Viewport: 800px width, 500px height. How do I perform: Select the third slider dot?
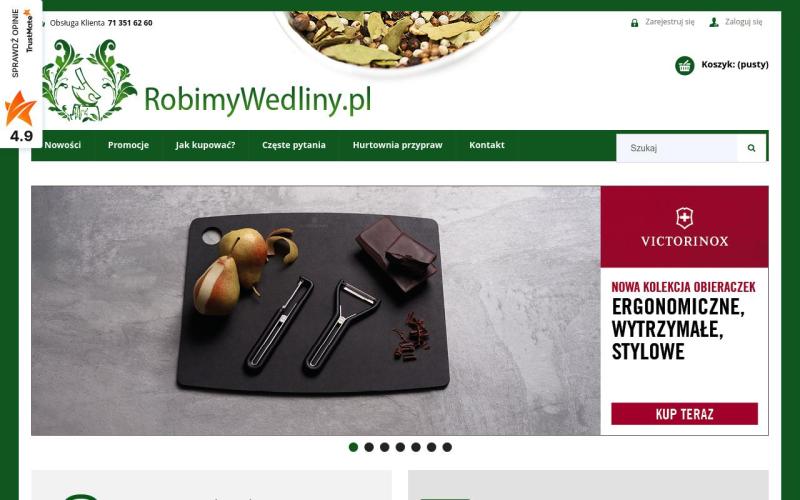385,447
